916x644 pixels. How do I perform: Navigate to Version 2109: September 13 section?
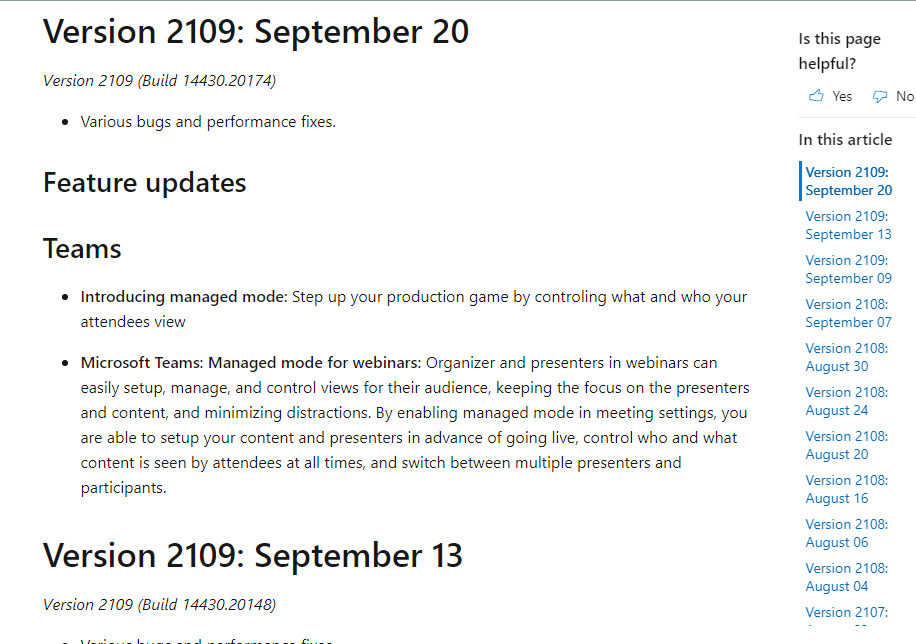point(847,225)
